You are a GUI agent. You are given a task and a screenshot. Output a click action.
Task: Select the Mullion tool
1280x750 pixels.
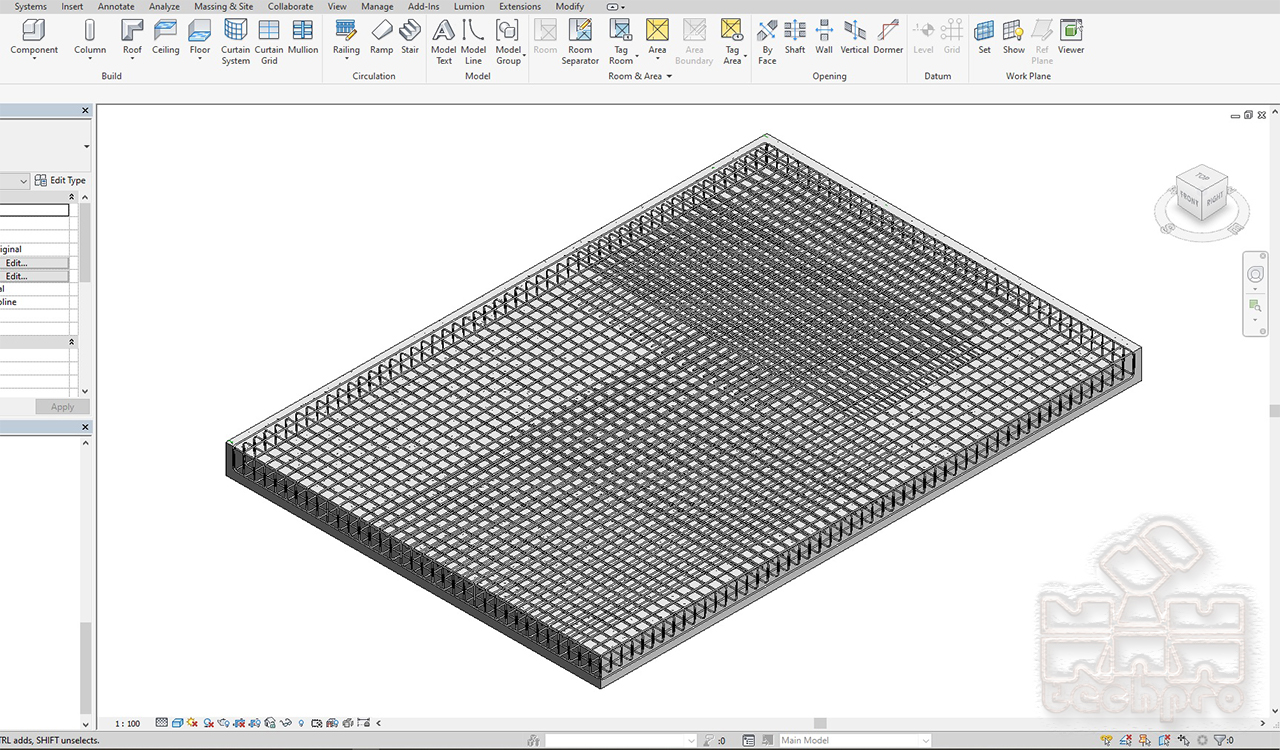(x=303, y=37)
